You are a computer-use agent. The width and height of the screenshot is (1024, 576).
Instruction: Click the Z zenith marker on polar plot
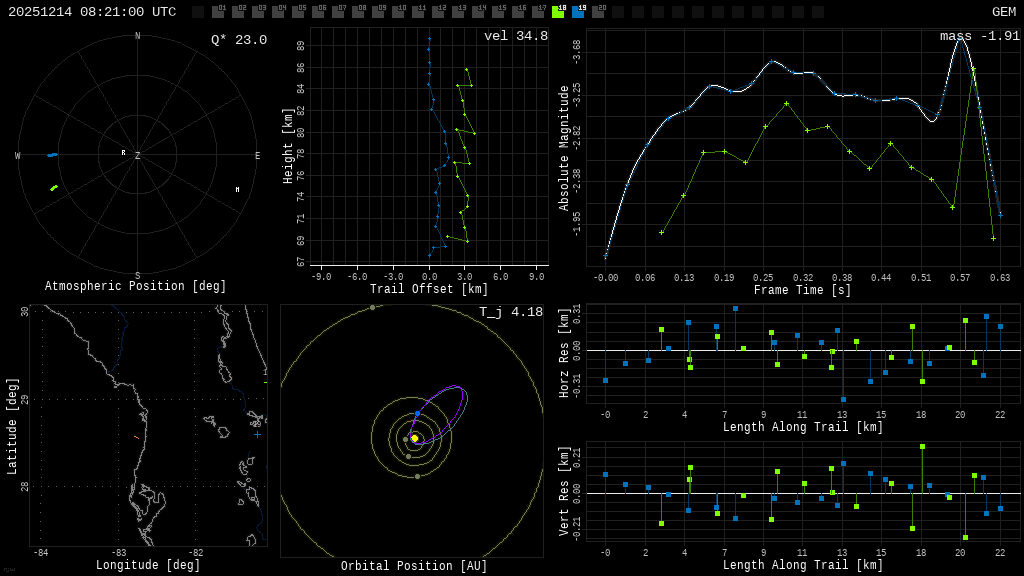click(138, 155)
